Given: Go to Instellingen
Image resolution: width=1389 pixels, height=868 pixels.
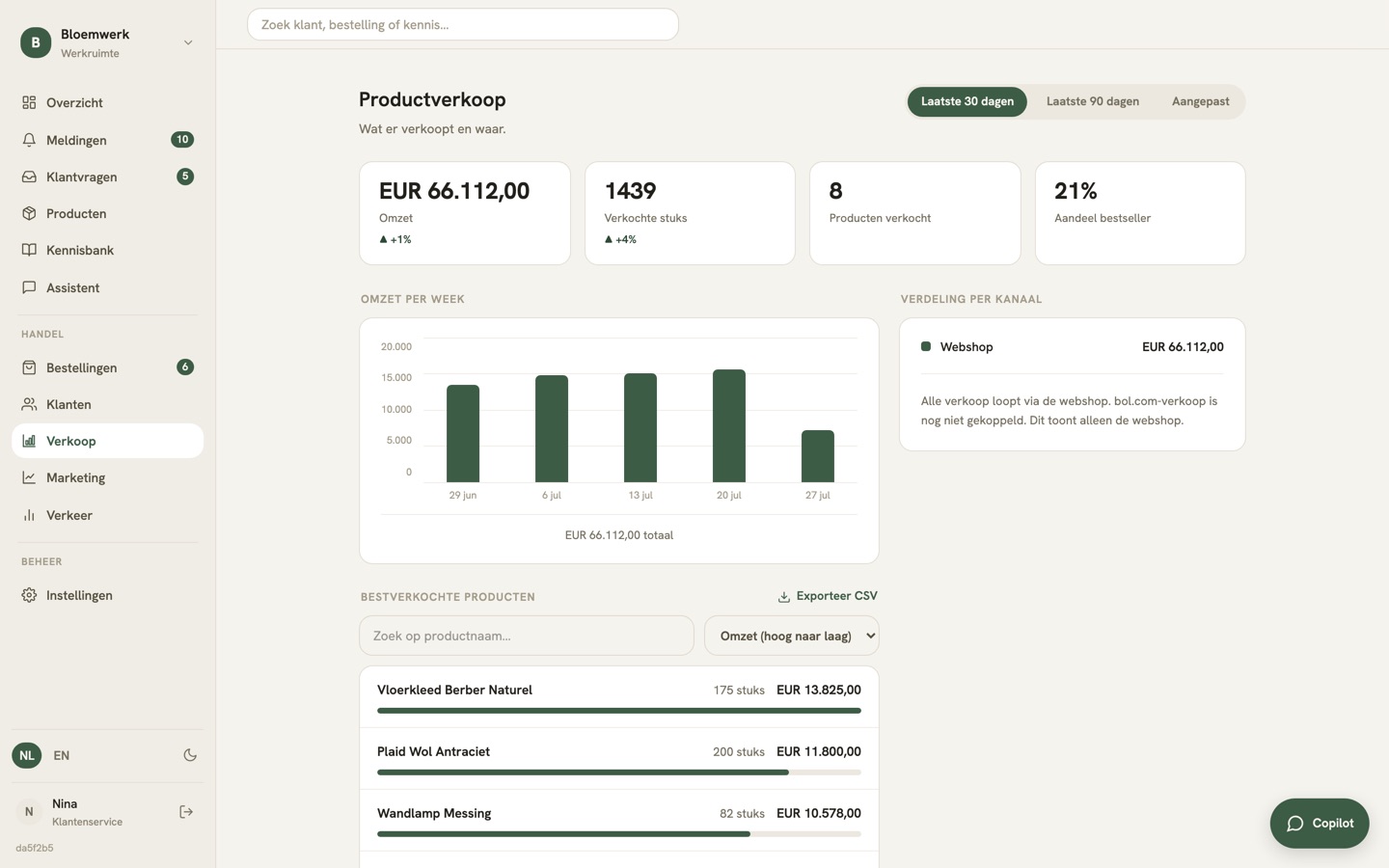Looking at the screenshot, I should (x=108, y=595).
